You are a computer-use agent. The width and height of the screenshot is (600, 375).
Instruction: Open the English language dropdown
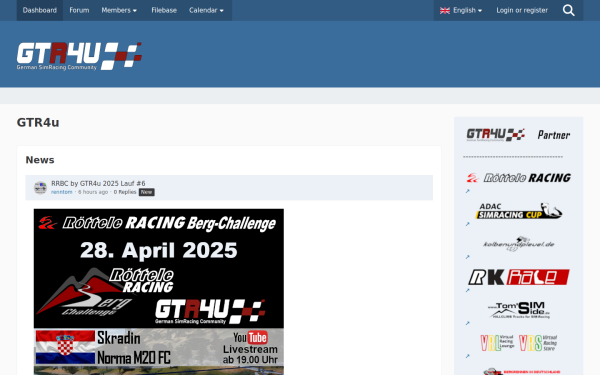[461, 10]
